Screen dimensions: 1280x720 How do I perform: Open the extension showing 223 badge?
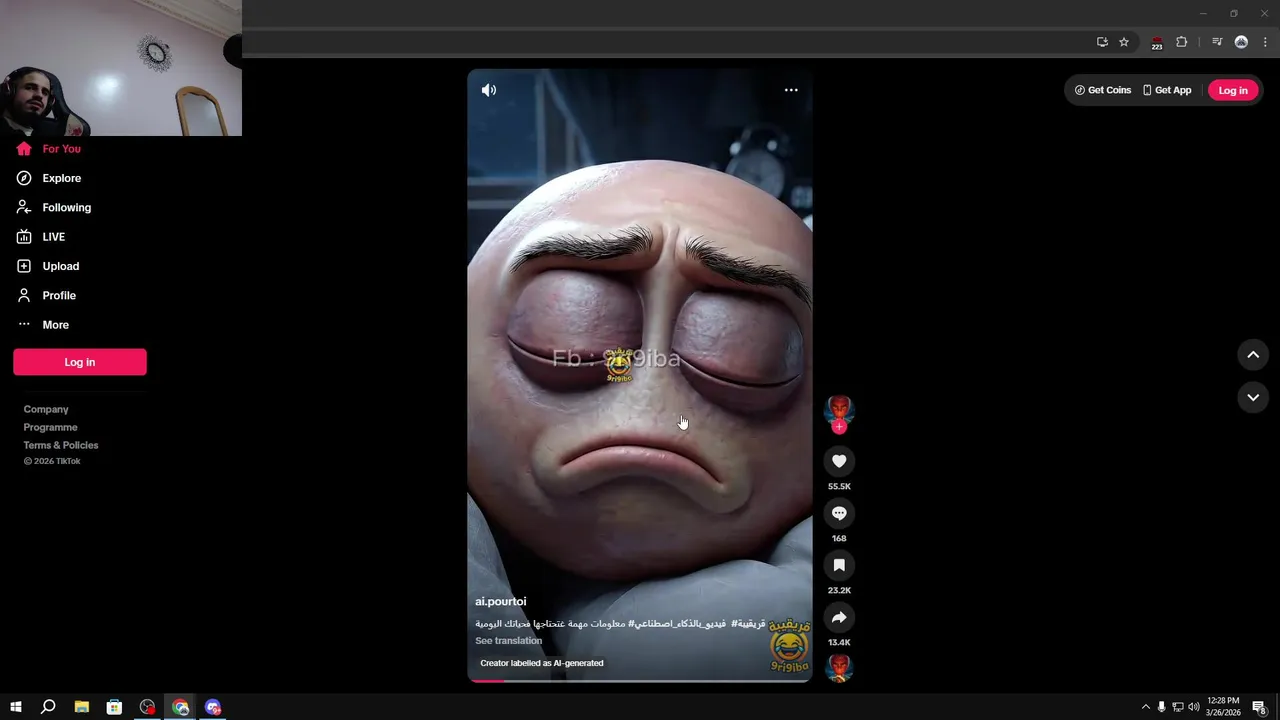click(1157, 43)
